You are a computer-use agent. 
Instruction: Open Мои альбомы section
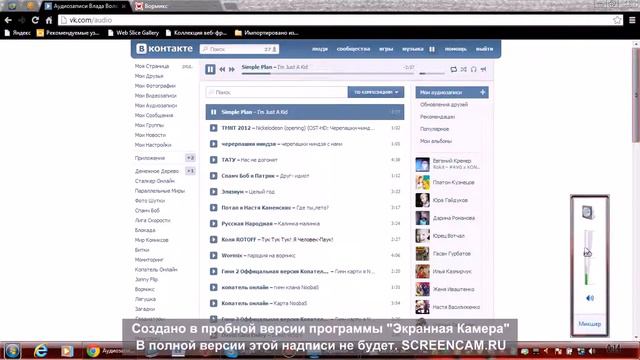click(x=436, y=141)
